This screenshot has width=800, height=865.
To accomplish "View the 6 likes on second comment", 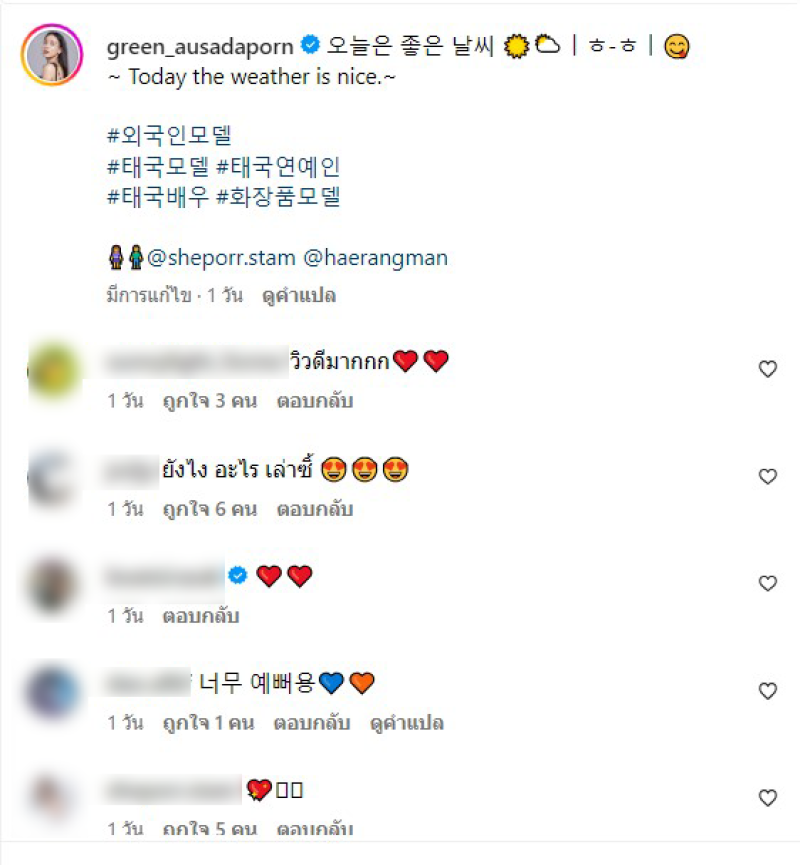I will click(x=210, y=509).
